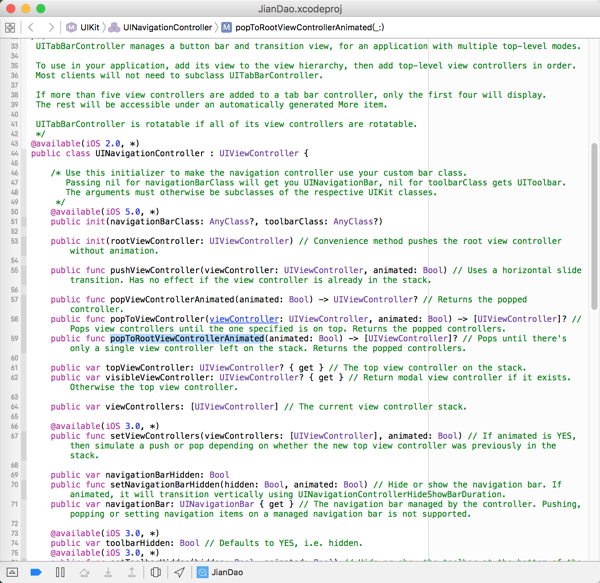Open the UINavigationController breadcrumb menu
The image size is (600, 583).
click(167, 28)
